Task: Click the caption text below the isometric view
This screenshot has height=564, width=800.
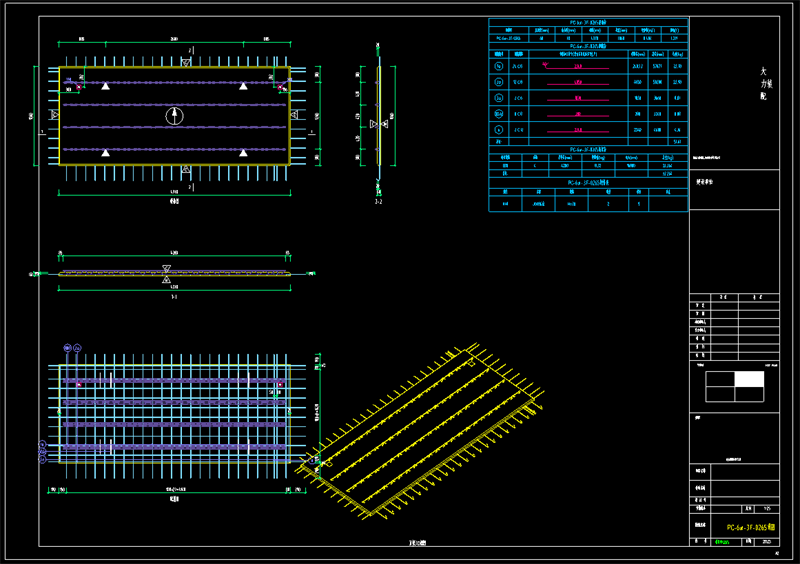Action: (417, 543)
